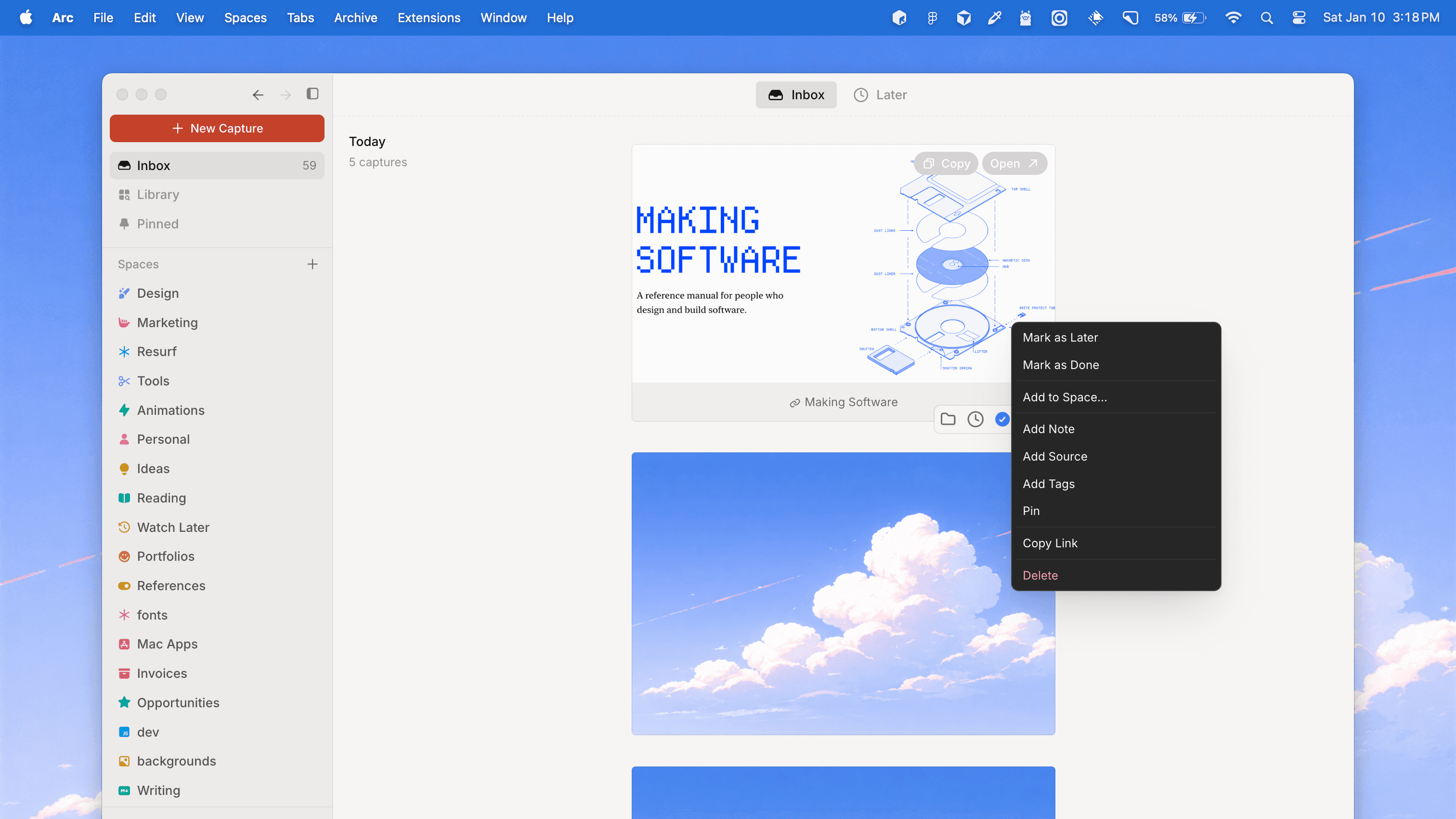Open the capture with the Open button
Image resolution: width=1456 pixels, height=819 pixels.
tap(1014, 163)
